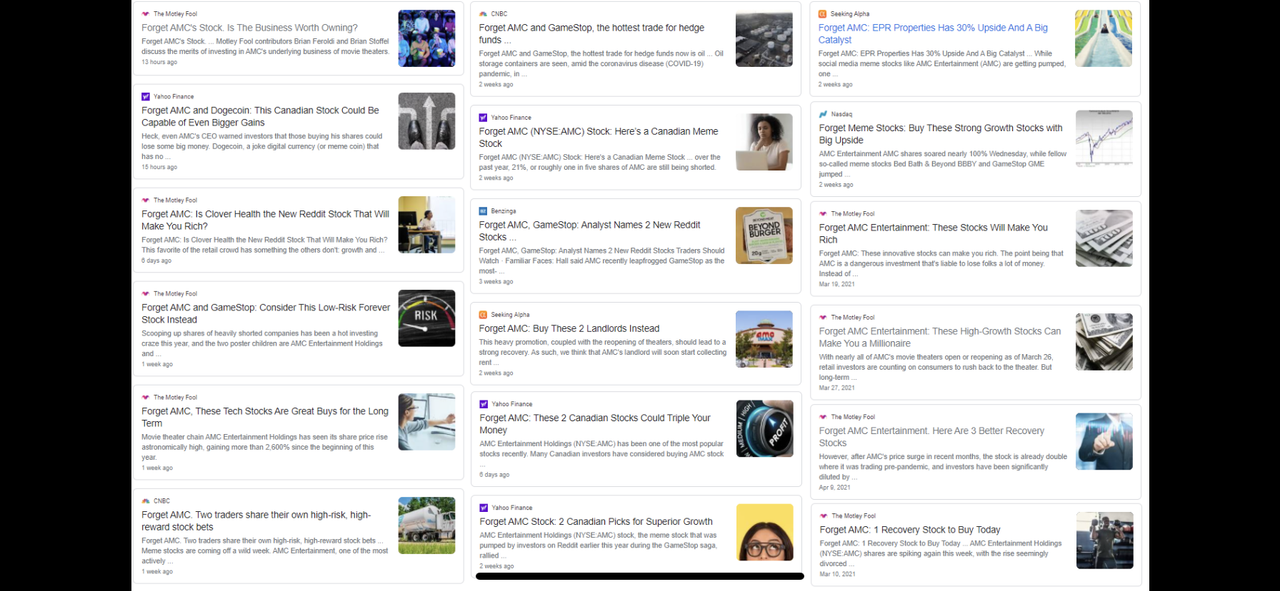Click yellow-background face thumbnail on Superior Growth article
This screenshot has height=591, width=1280.
(764, 532)
